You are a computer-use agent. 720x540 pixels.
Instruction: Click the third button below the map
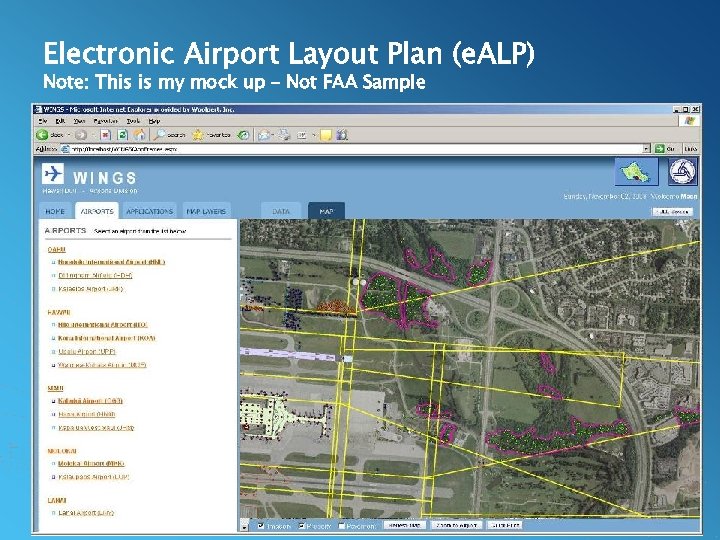point(504,525)
